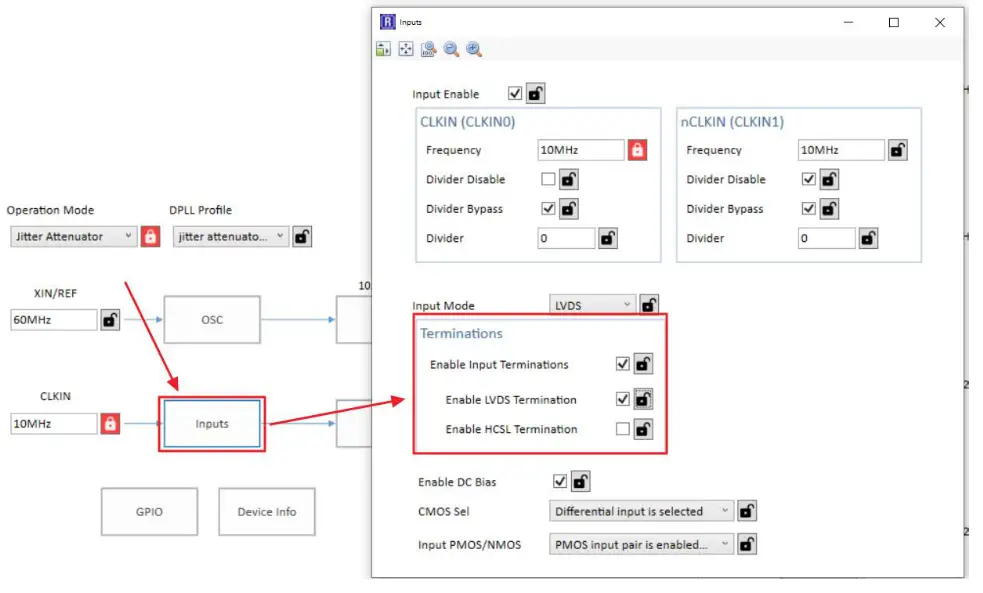Open the CMOS Sel dropdown
The image size is (983, 593).
coord(641,511)
